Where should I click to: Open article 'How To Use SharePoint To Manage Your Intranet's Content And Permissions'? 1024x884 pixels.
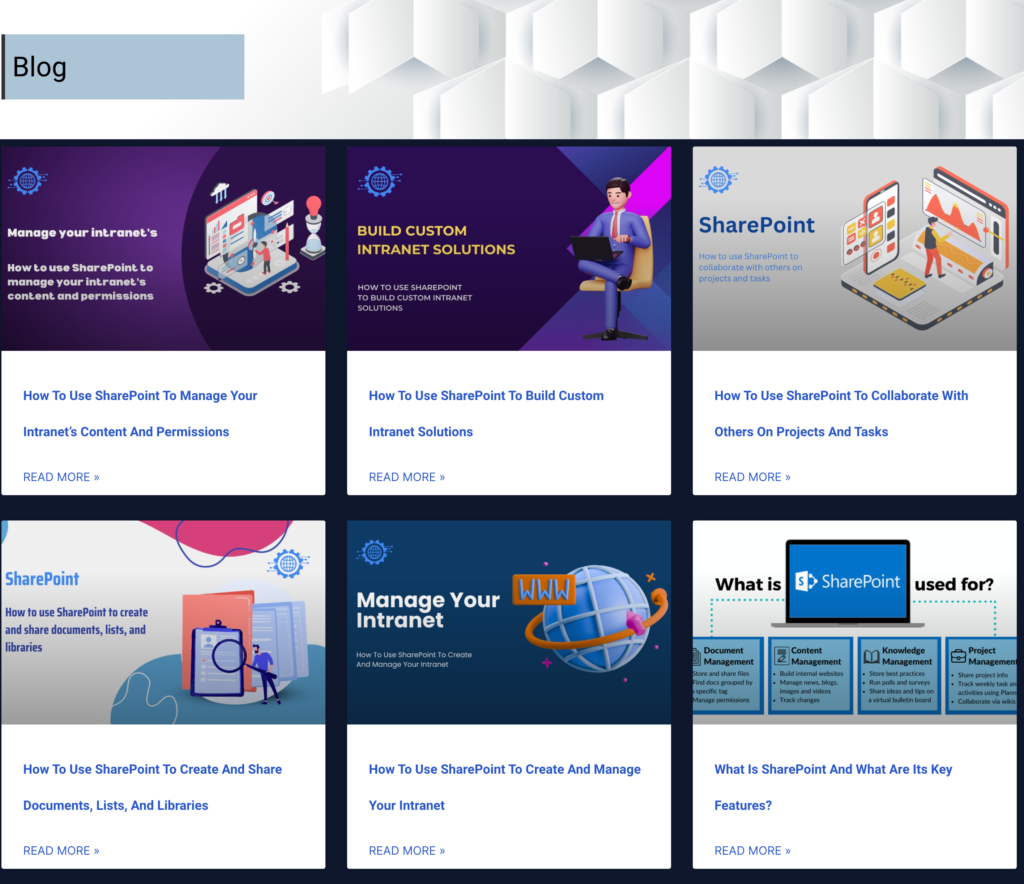click(x=140, y=413)
